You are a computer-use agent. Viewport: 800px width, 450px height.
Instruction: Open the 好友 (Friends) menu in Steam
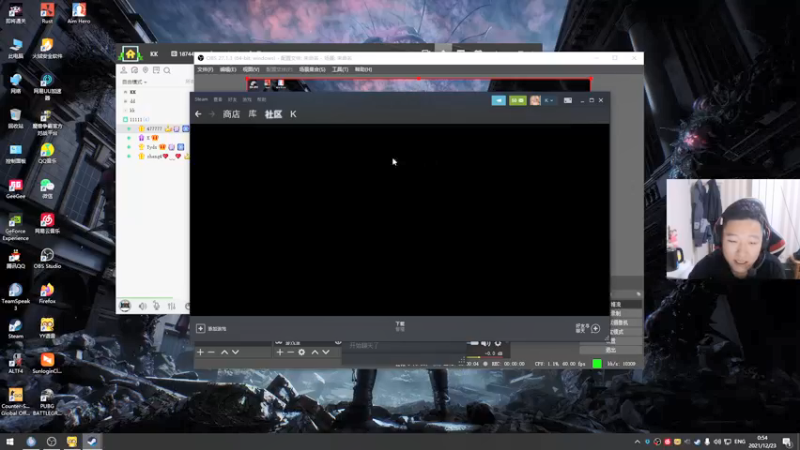coord(232,99)
